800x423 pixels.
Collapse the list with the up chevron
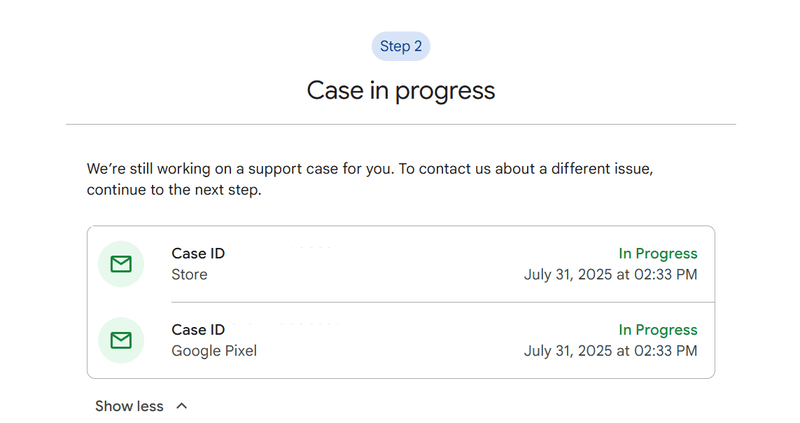pos(181,406)
